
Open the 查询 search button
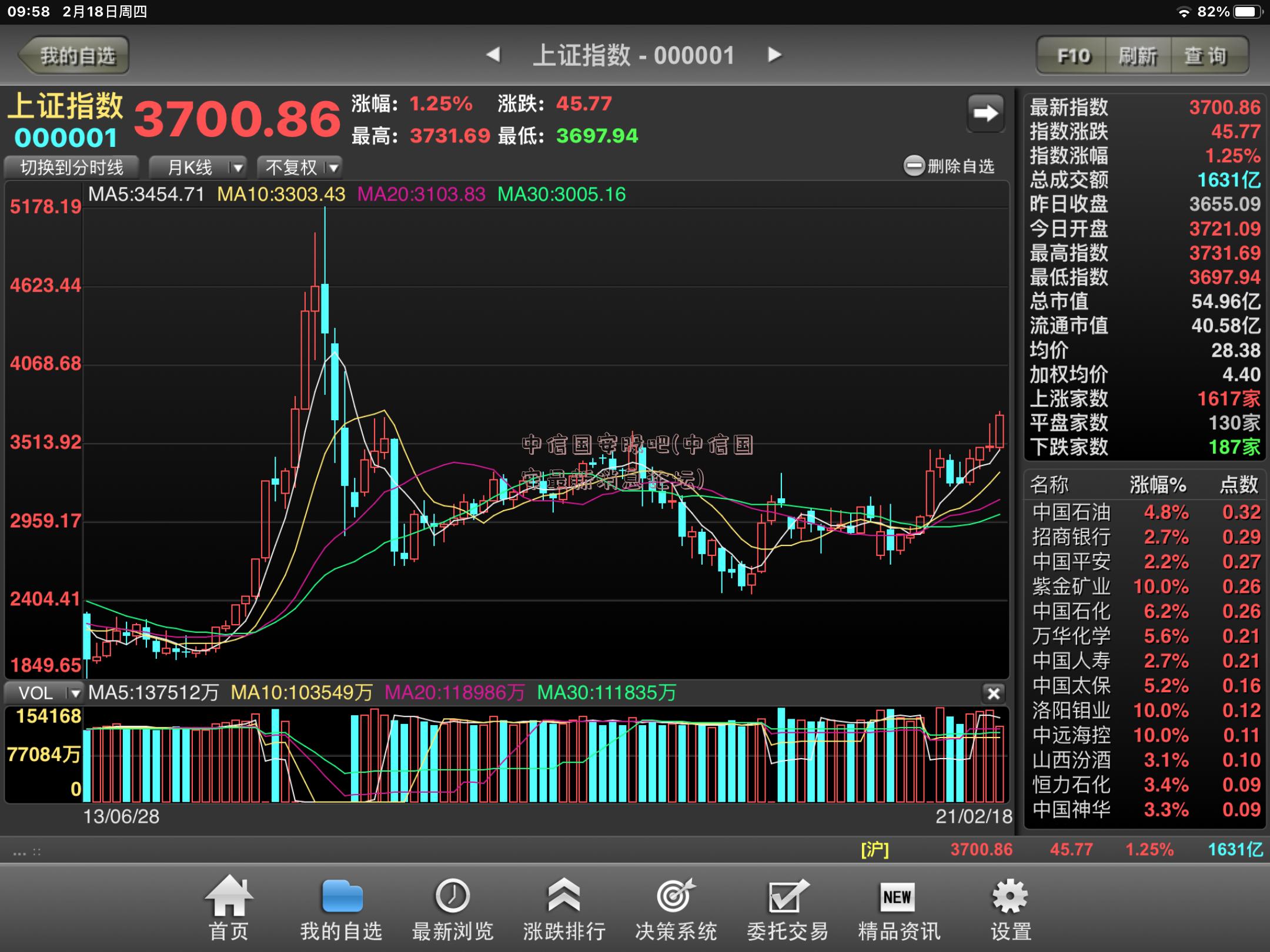pyautogui.click(x=1209, y=56)
